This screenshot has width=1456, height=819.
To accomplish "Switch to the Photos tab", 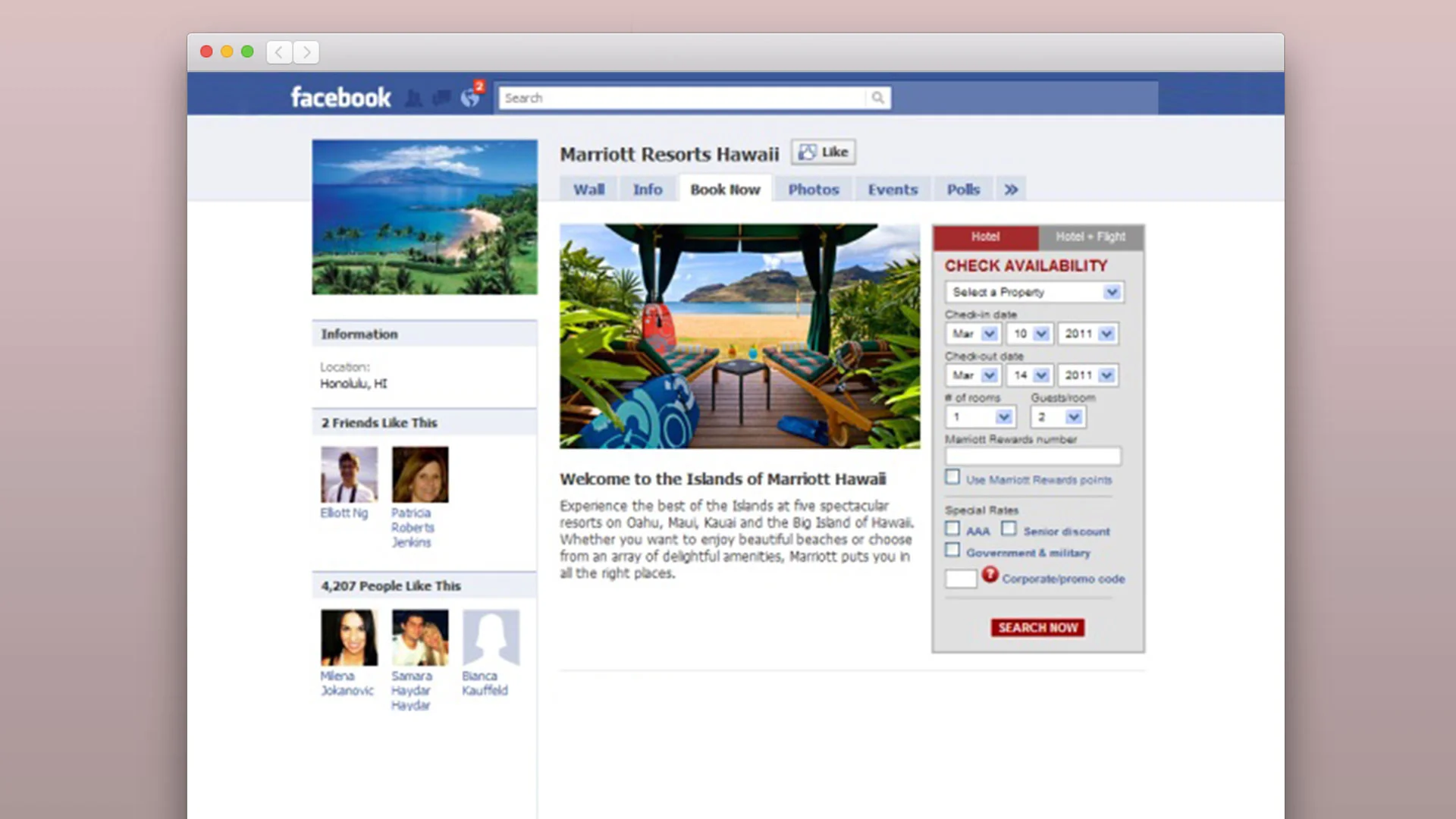I will tap(813, 189).
